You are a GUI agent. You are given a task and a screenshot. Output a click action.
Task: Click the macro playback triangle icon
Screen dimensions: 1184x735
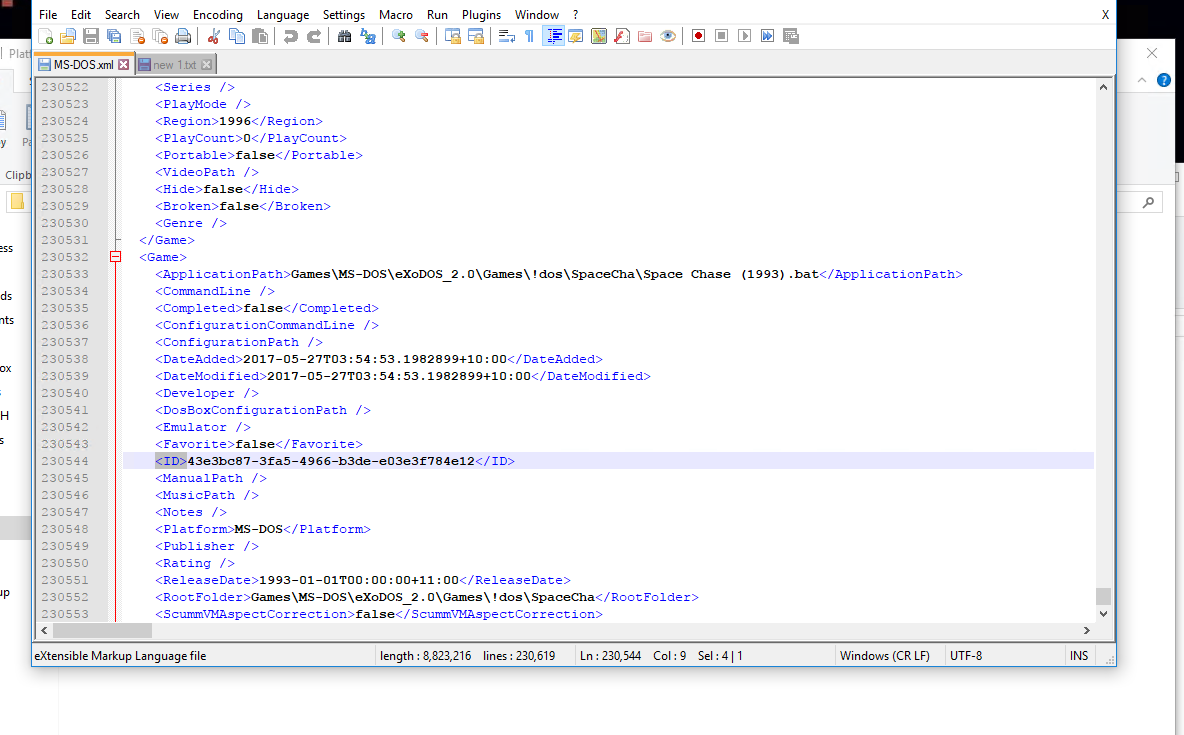[x=745, y=36]
